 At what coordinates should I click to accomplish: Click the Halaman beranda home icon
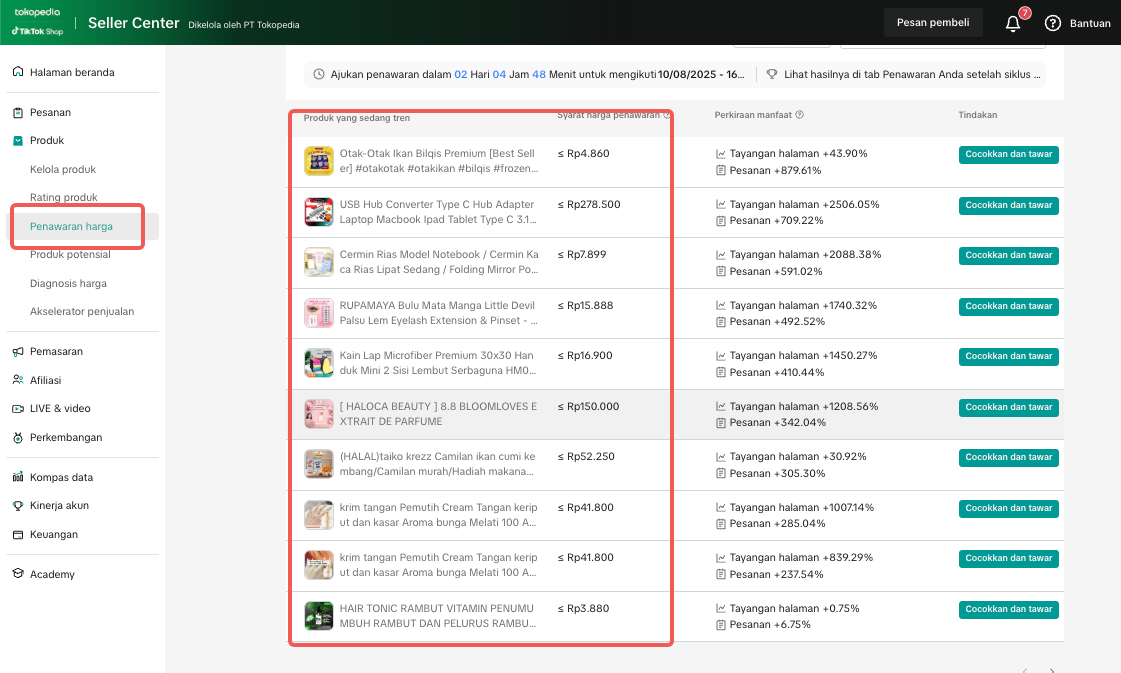pyautogui.click(x=18, y=73)
